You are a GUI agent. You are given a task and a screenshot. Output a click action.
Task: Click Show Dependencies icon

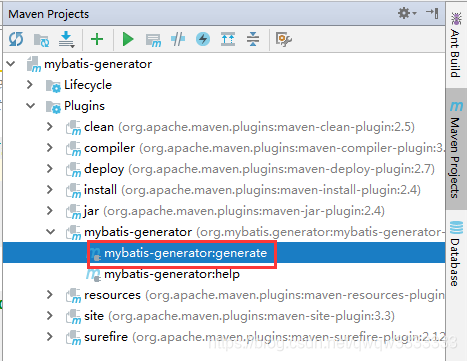[x=228, y=39]
